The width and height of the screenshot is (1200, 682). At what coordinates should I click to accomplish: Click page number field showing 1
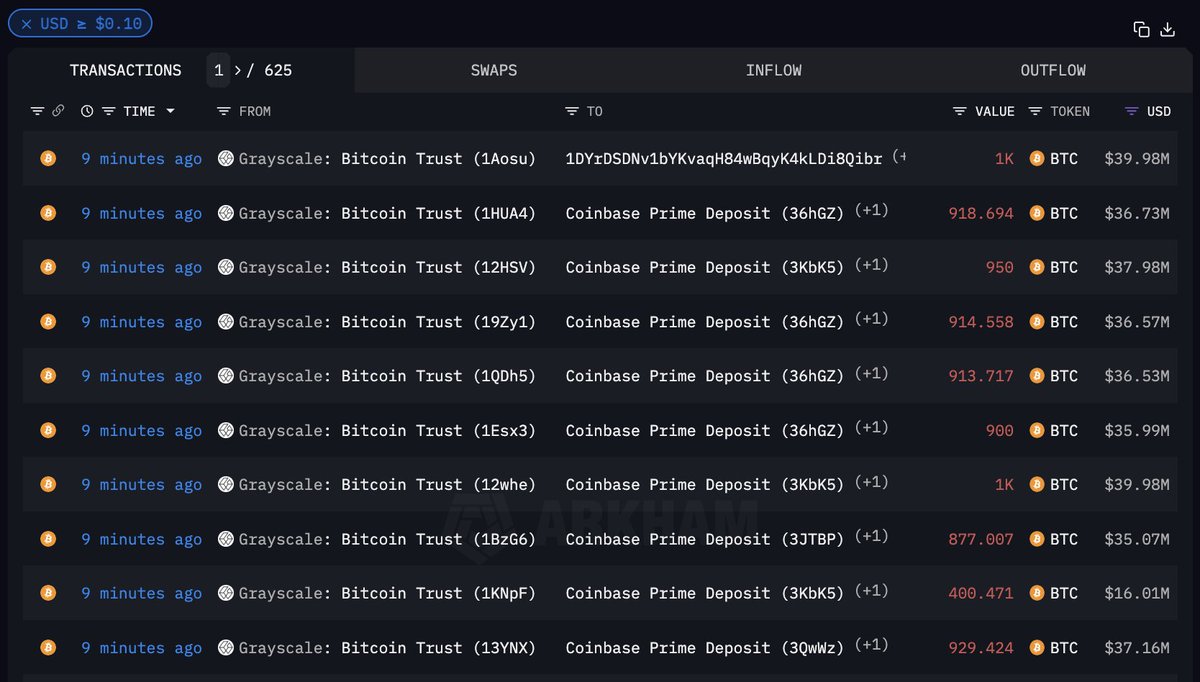point(218,70)
